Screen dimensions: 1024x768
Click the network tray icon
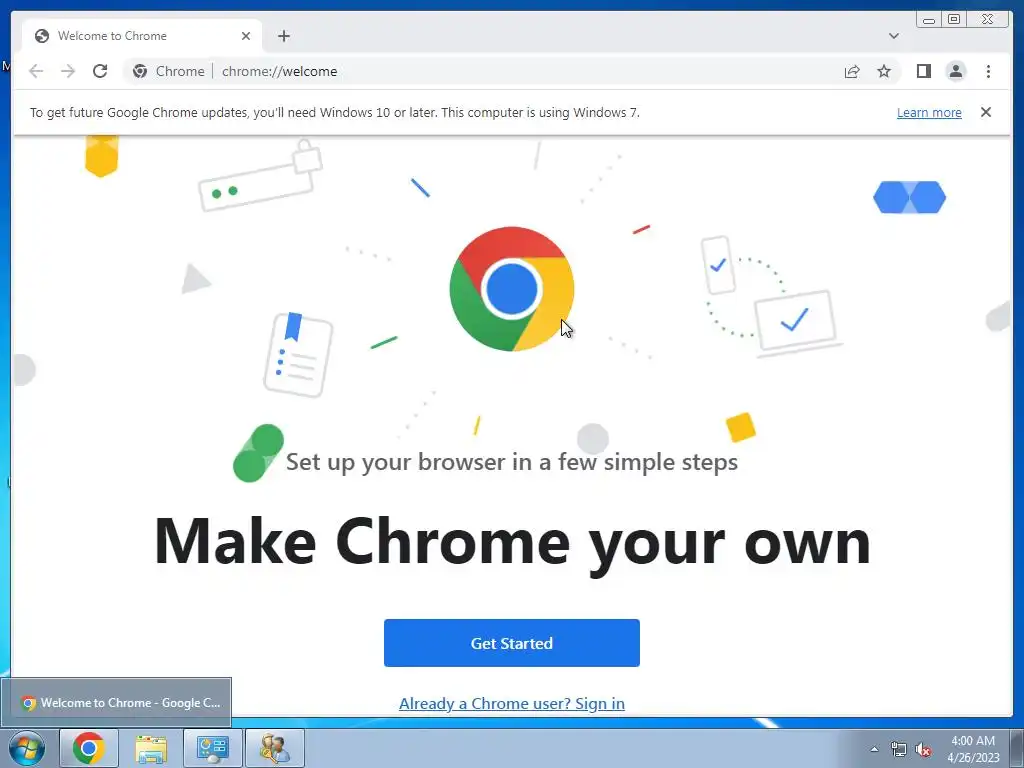coord(899,749)
